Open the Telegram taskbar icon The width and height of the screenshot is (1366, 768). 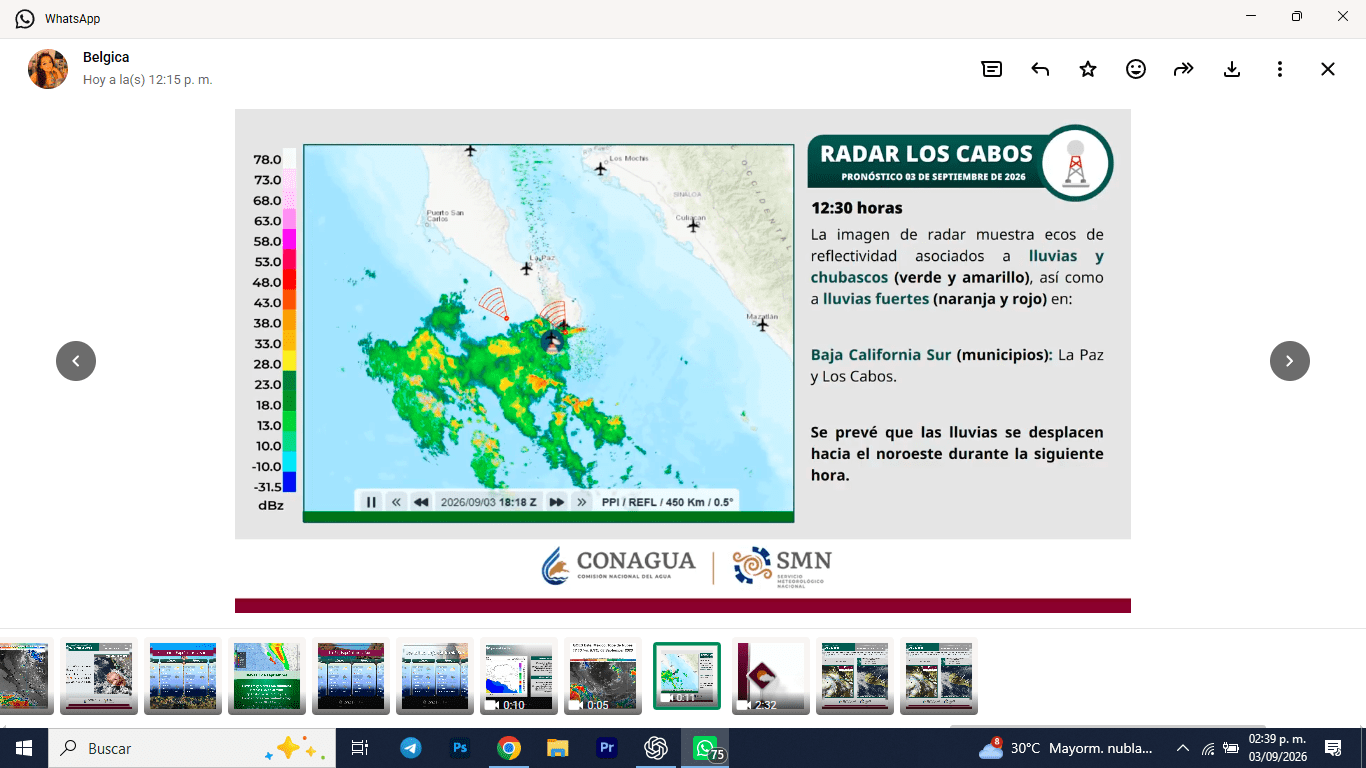point(411,748)
